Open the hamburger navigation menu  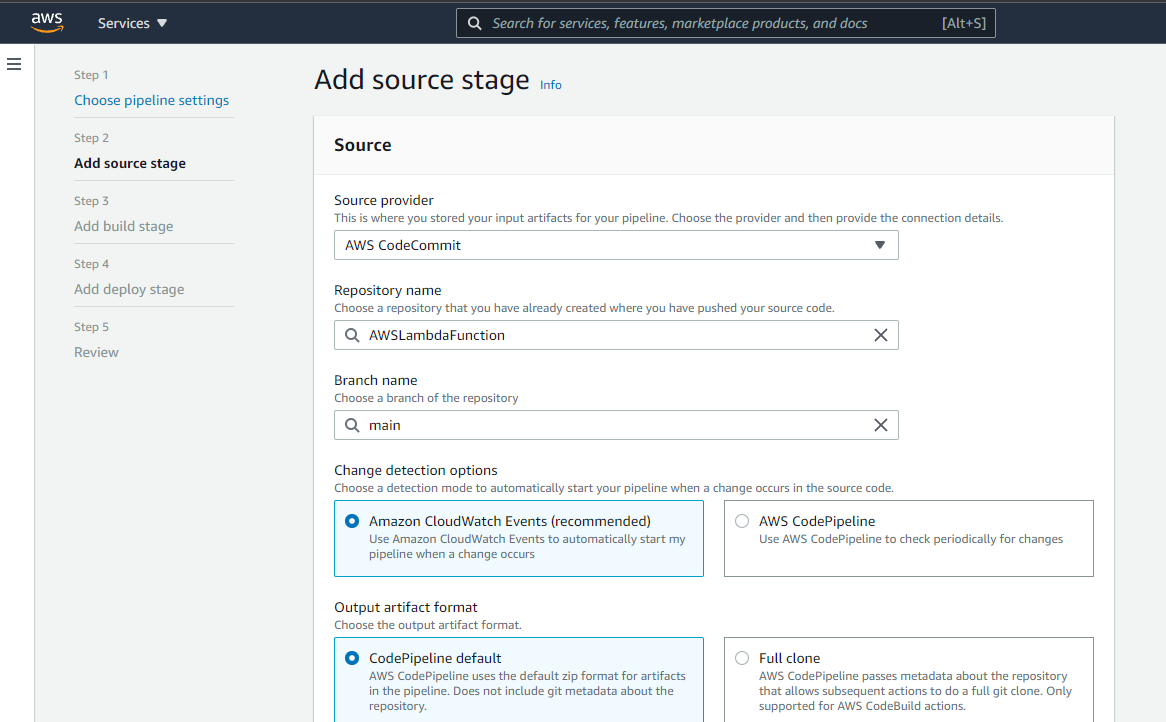pyautogui.click(x=14, y=64)
